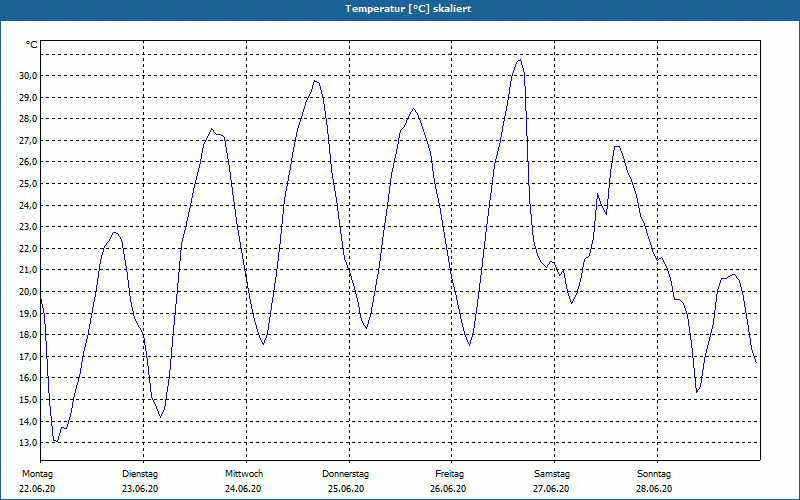Click the 24,0 axis label
The height and width of the screenshot is (500, 800).
click(28, 205)
